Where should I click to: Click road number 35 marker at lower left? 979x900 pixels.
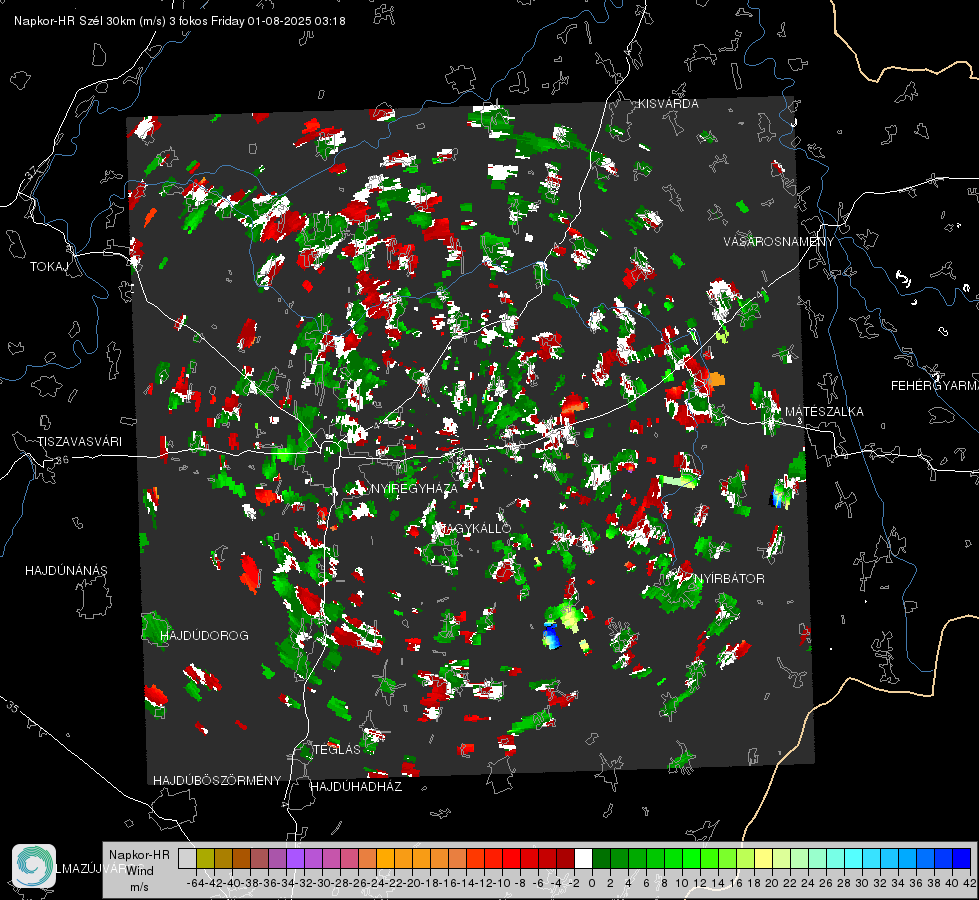pyautogui.click(x=13, y=707)
